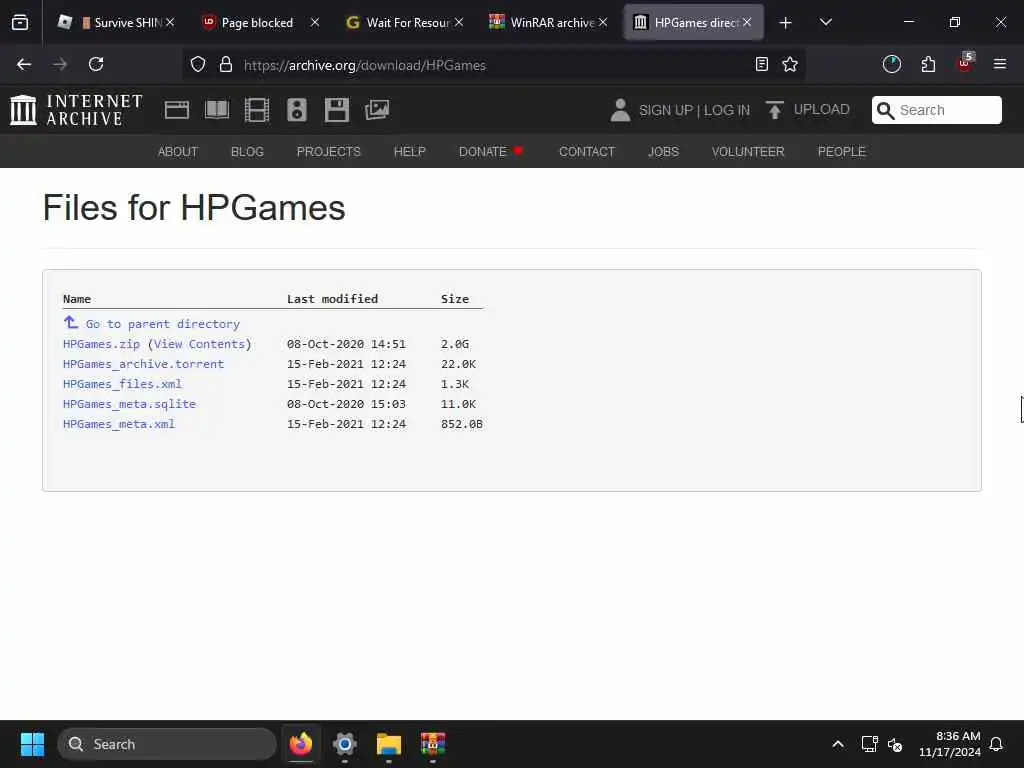This screenshot has width=1024, height=768.
Task: Click Go to parent directory link
Action: [163, 324]
